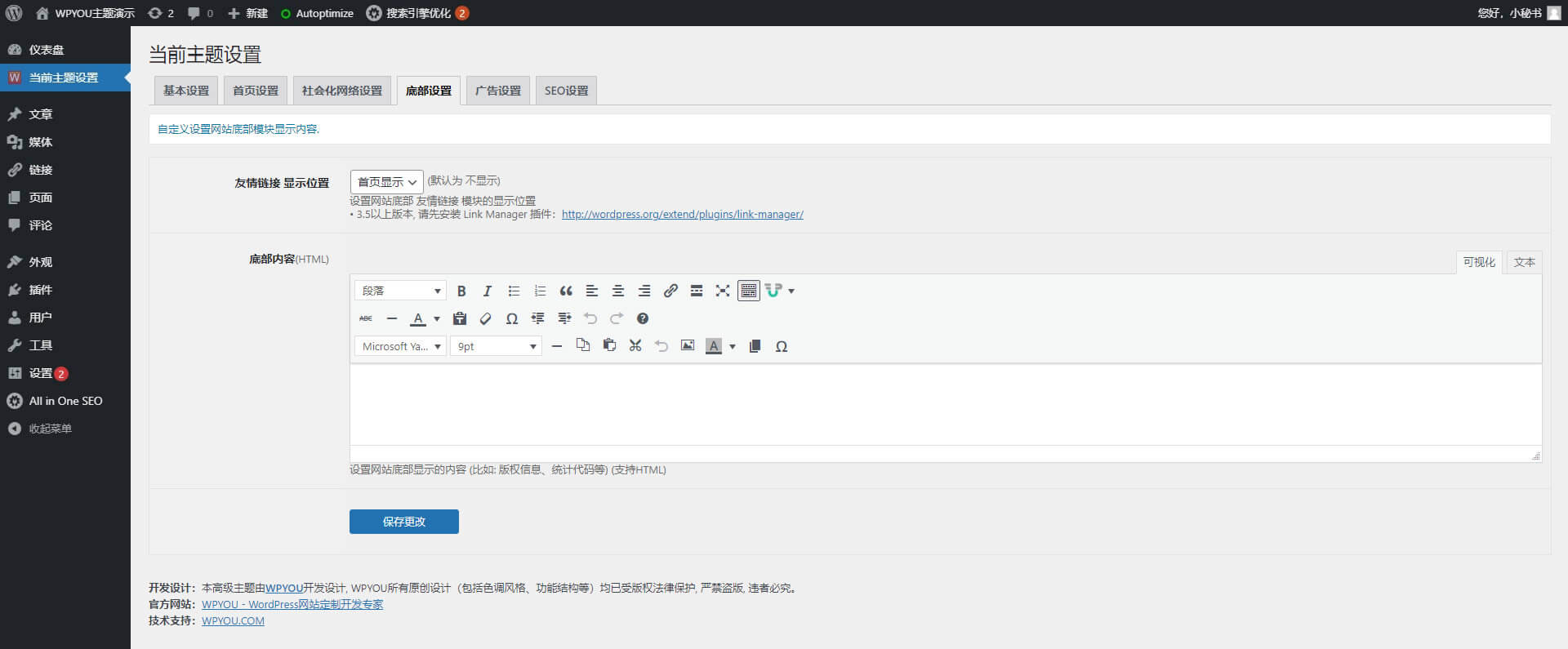Image resolution: width=1568 pixels, height=649 pixels.
Task: Open the SEO设置 tab
Action: pyautogui.click(x=567, y=91)
